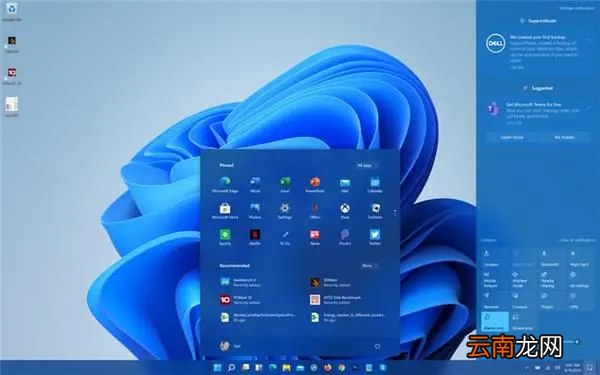The width and height of the screenshot is (600, 375).
Task: Open Task View from the taskbar
Action: coord(245,368)
